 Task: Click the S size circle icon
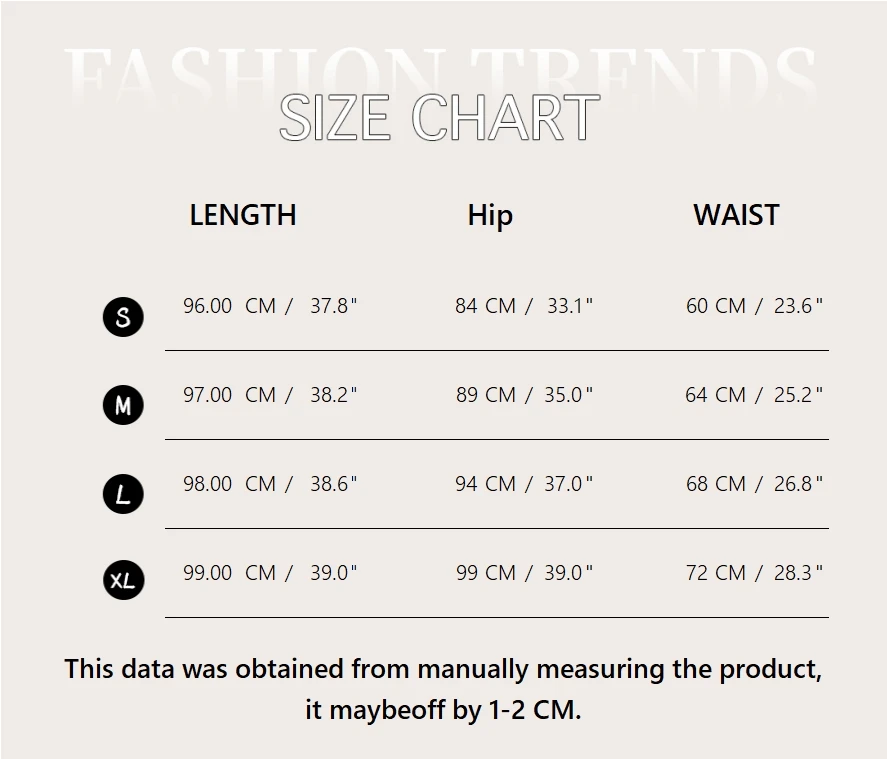(123, 317)
